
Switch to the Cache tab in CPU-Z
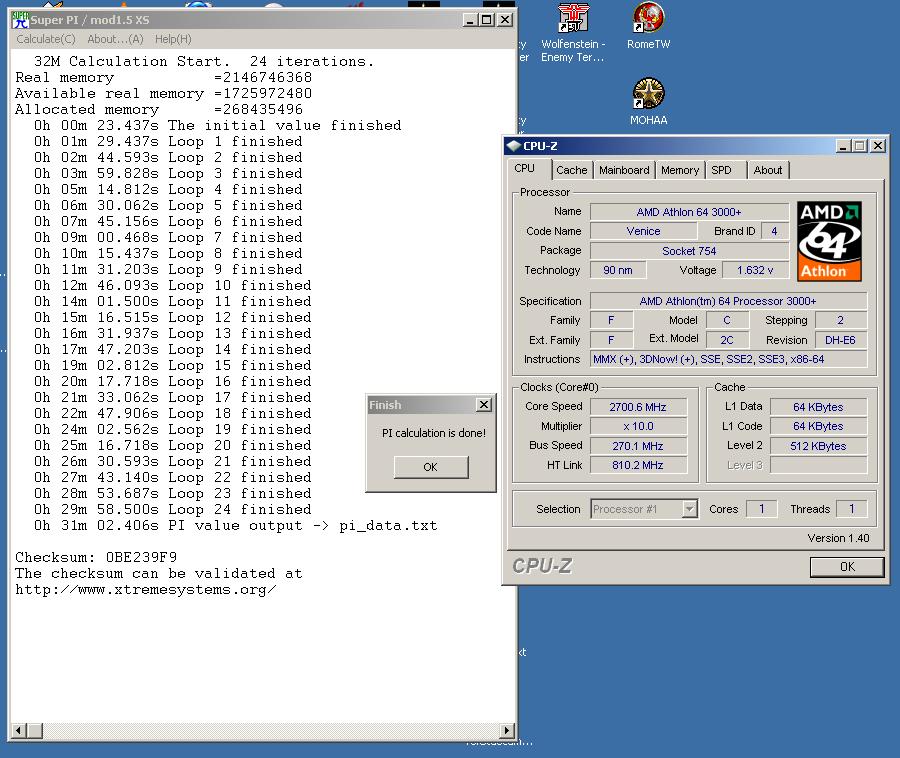pos(572,170)
